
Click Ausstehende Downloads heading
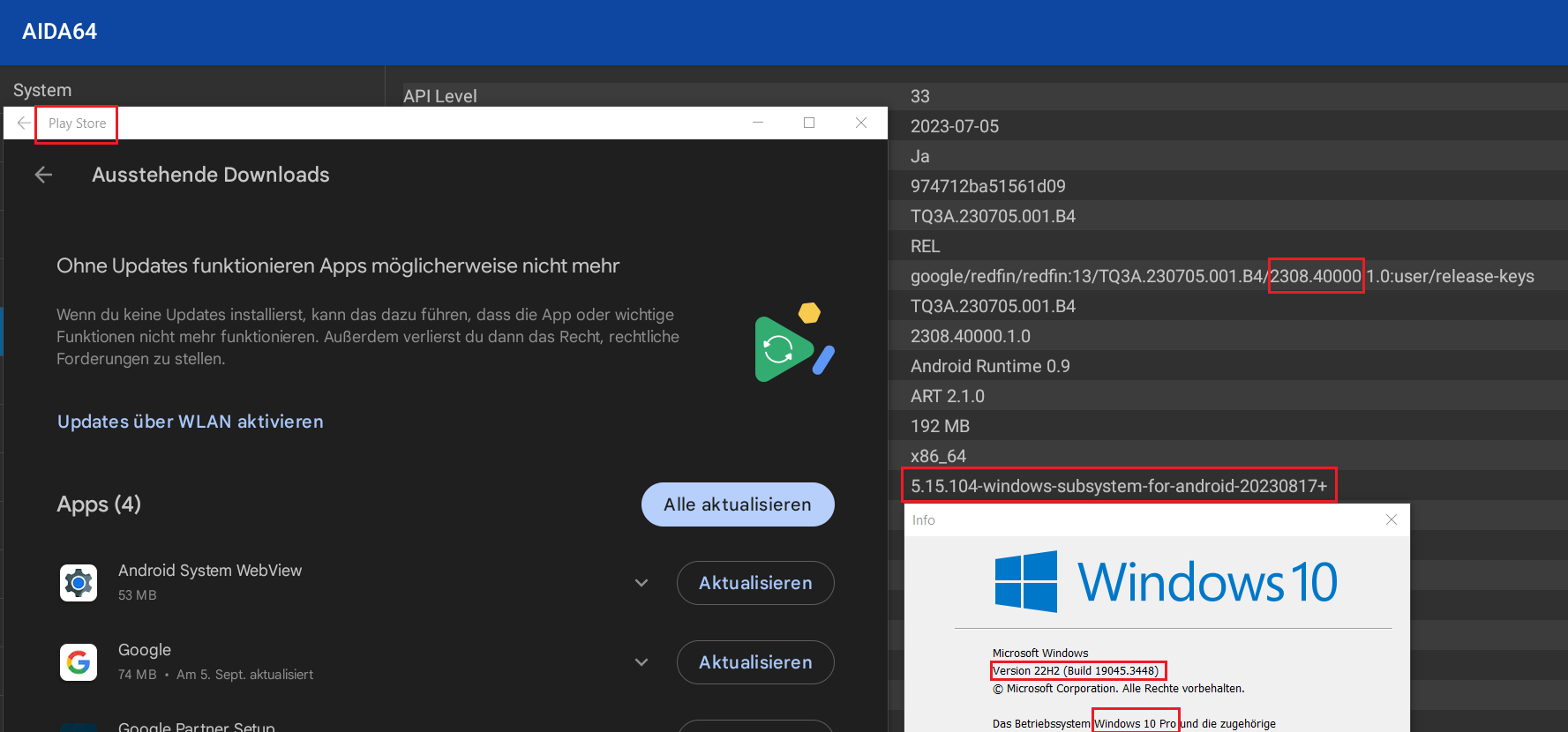211,175
